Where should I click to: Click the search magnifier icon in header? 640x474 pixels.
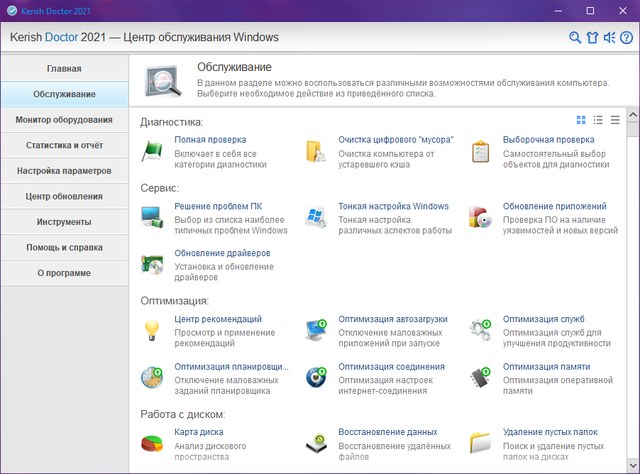(575, 38)
